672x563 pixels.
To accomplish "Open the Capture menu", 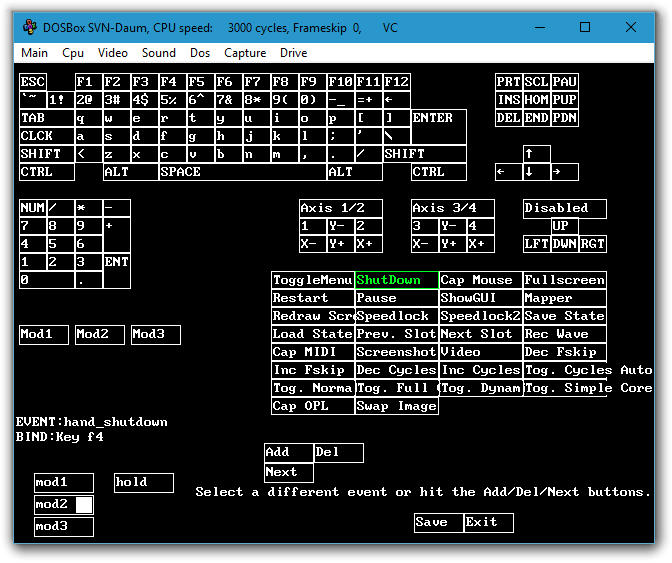I will coord(245,53).
